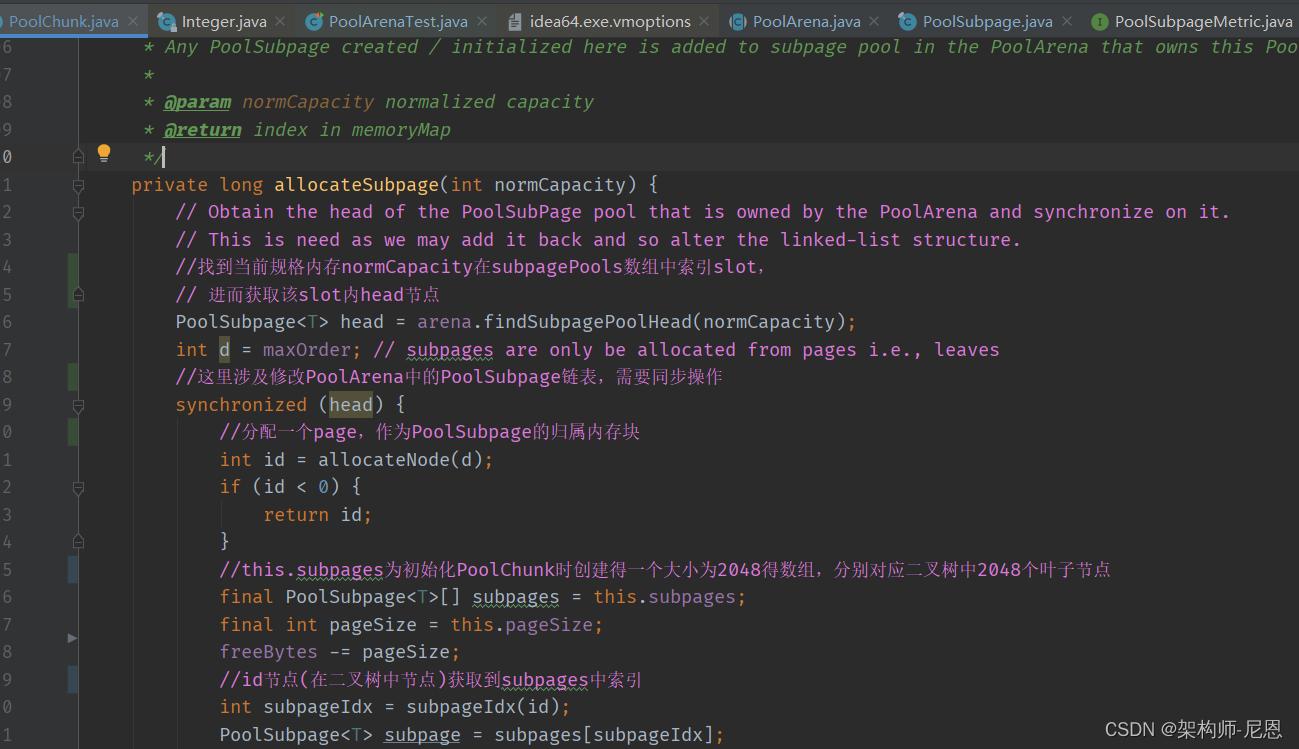Close the idea64.exe.vmoptions tab
This screenshot has height=749, width=1299.
coord(704,21)
